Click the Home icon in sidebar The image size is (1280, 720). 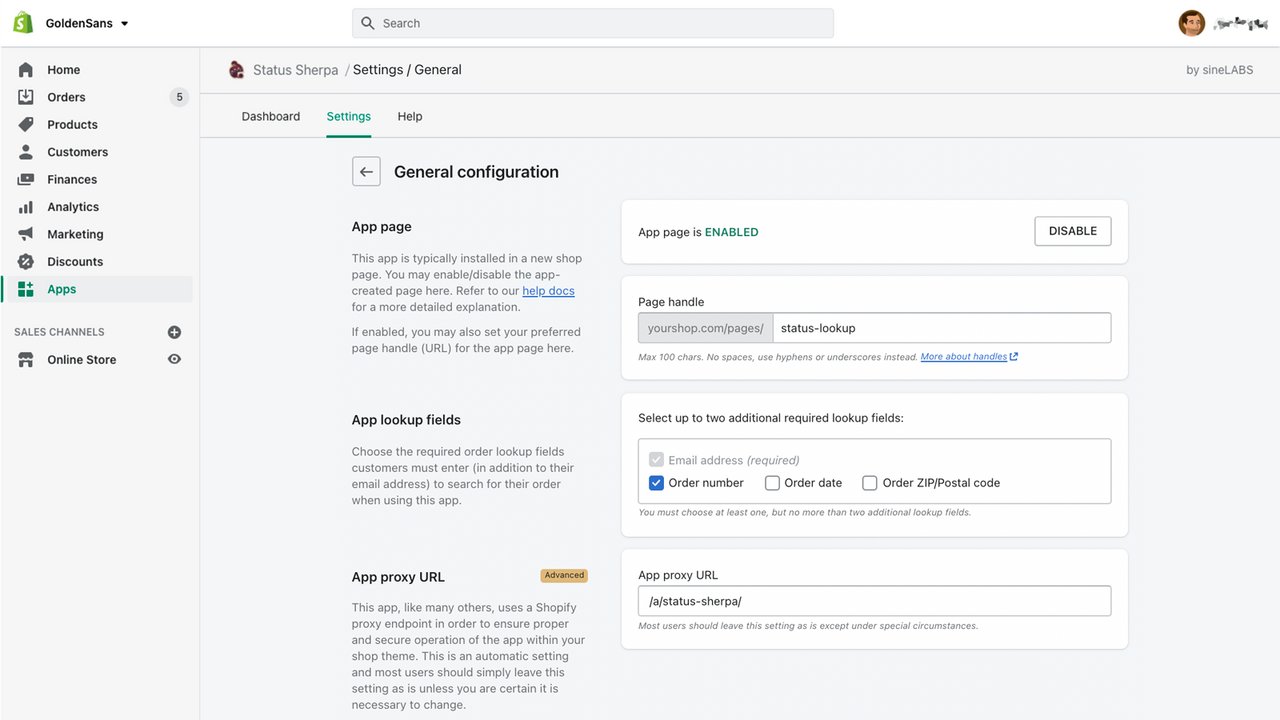click(x=26, y=70)
